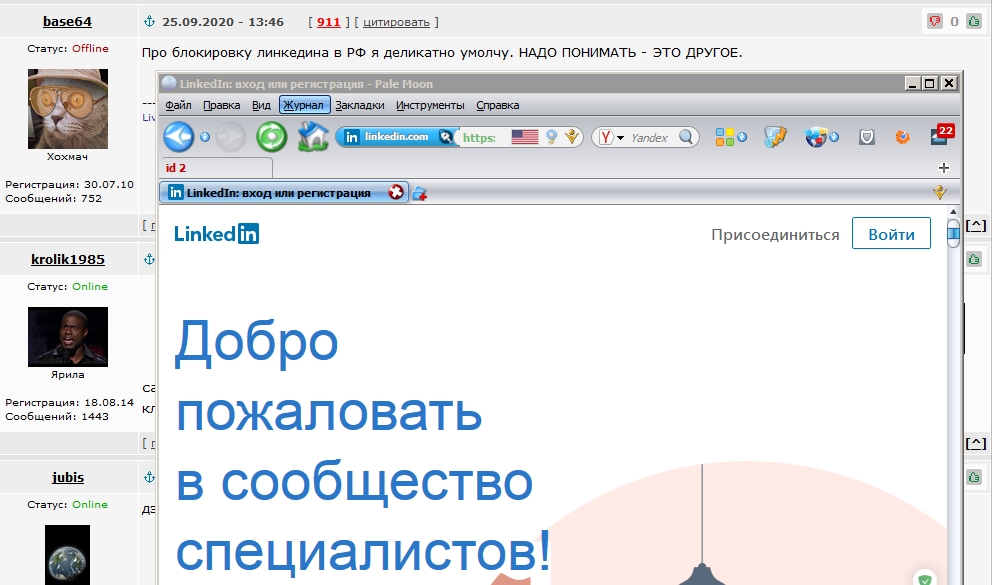Click the Pale Moon vertical scrollbar thumb
Viewport: 993px width, 585px height.
click(x=953, y=233)
